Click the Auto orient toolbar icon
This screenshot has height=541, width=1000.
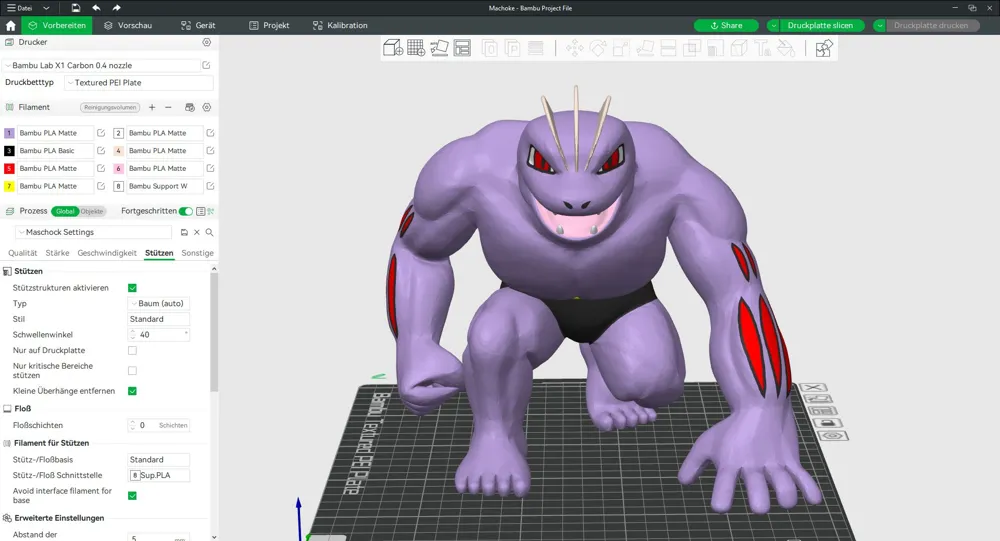(x=439, y=48)
